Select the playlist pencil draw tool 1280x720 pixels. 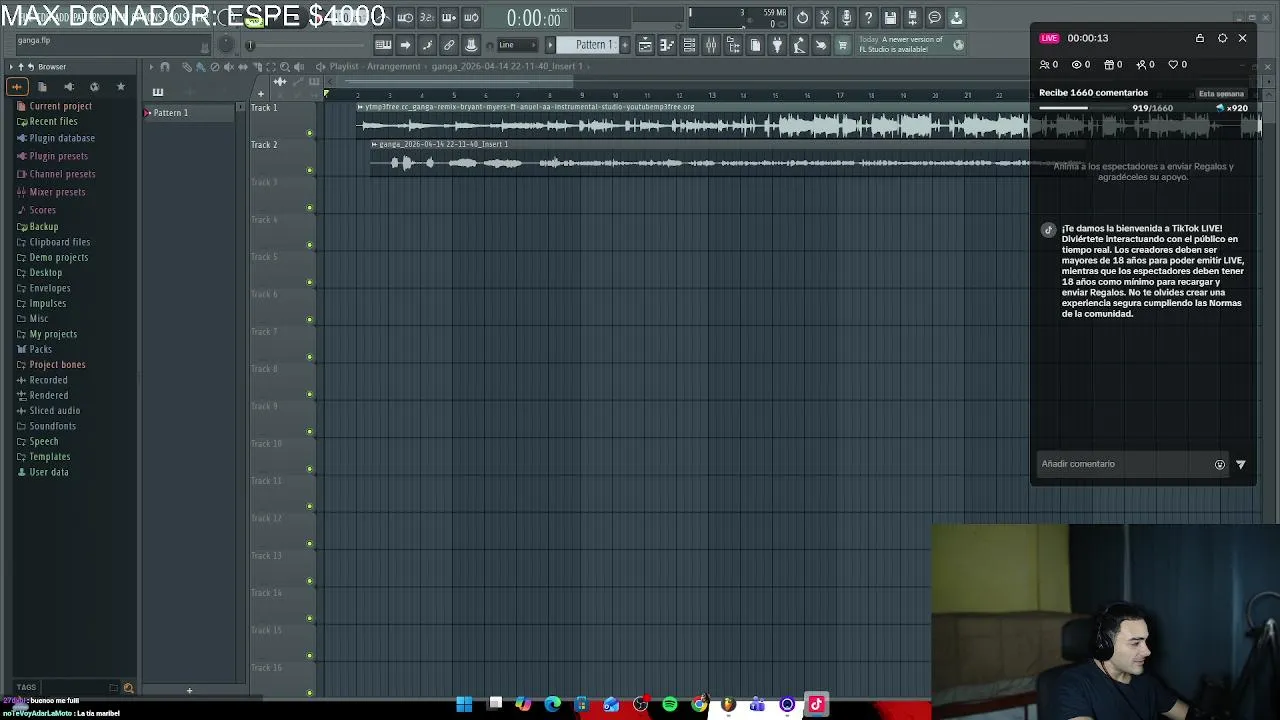pos(187,67)
